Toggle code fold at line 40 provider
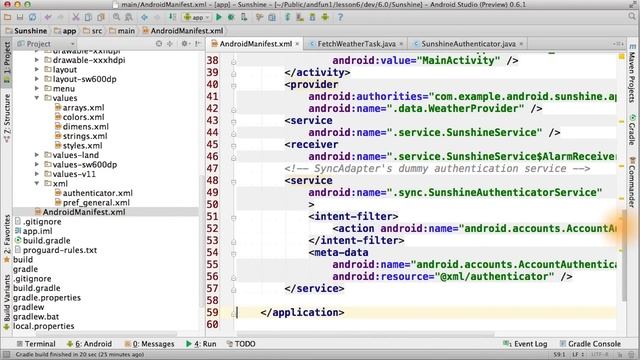The width and height of the screenshot is (640, 360). pos(233,85)
